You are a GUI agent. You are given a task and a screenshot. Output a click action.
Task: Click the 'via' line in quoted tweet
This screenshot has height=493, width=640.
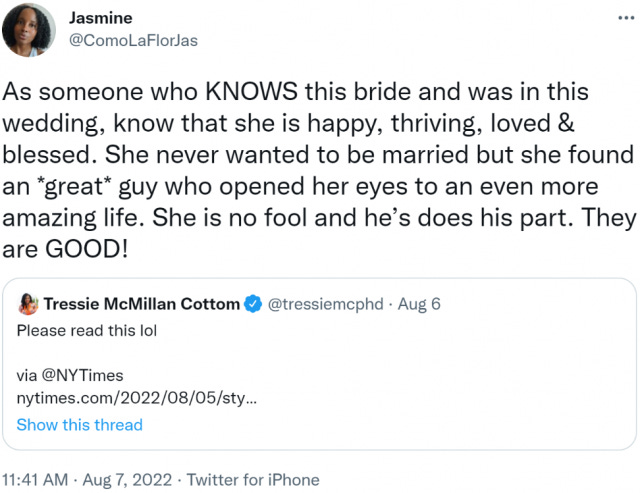point(70,375)
